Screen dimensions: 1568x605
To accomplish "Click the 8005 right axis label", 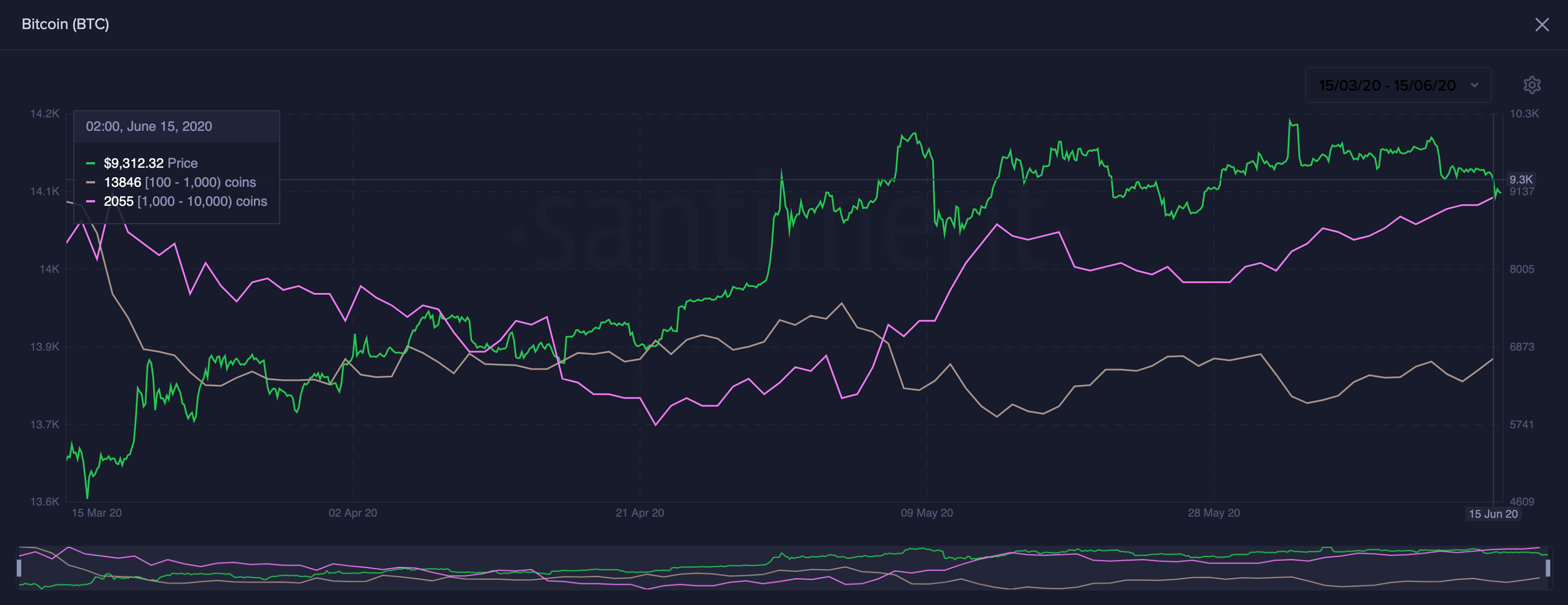I will (1522, 268).
